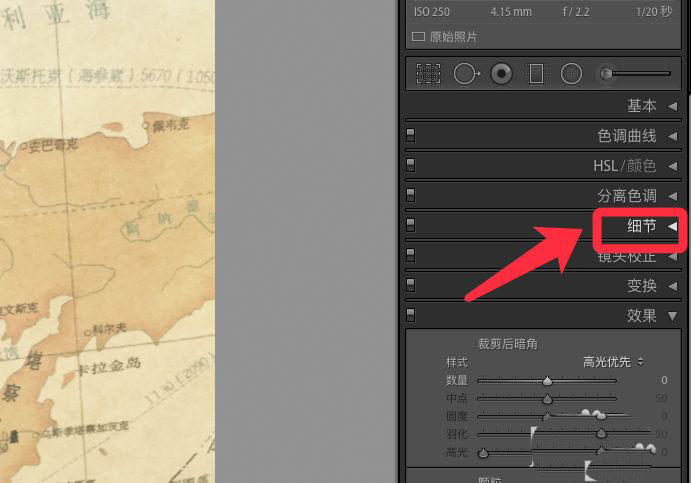Viewport: 691px width, 483px height.
Task: Select the Spot Removal tool
Action: pyautogui.click(x=466, y=73)
